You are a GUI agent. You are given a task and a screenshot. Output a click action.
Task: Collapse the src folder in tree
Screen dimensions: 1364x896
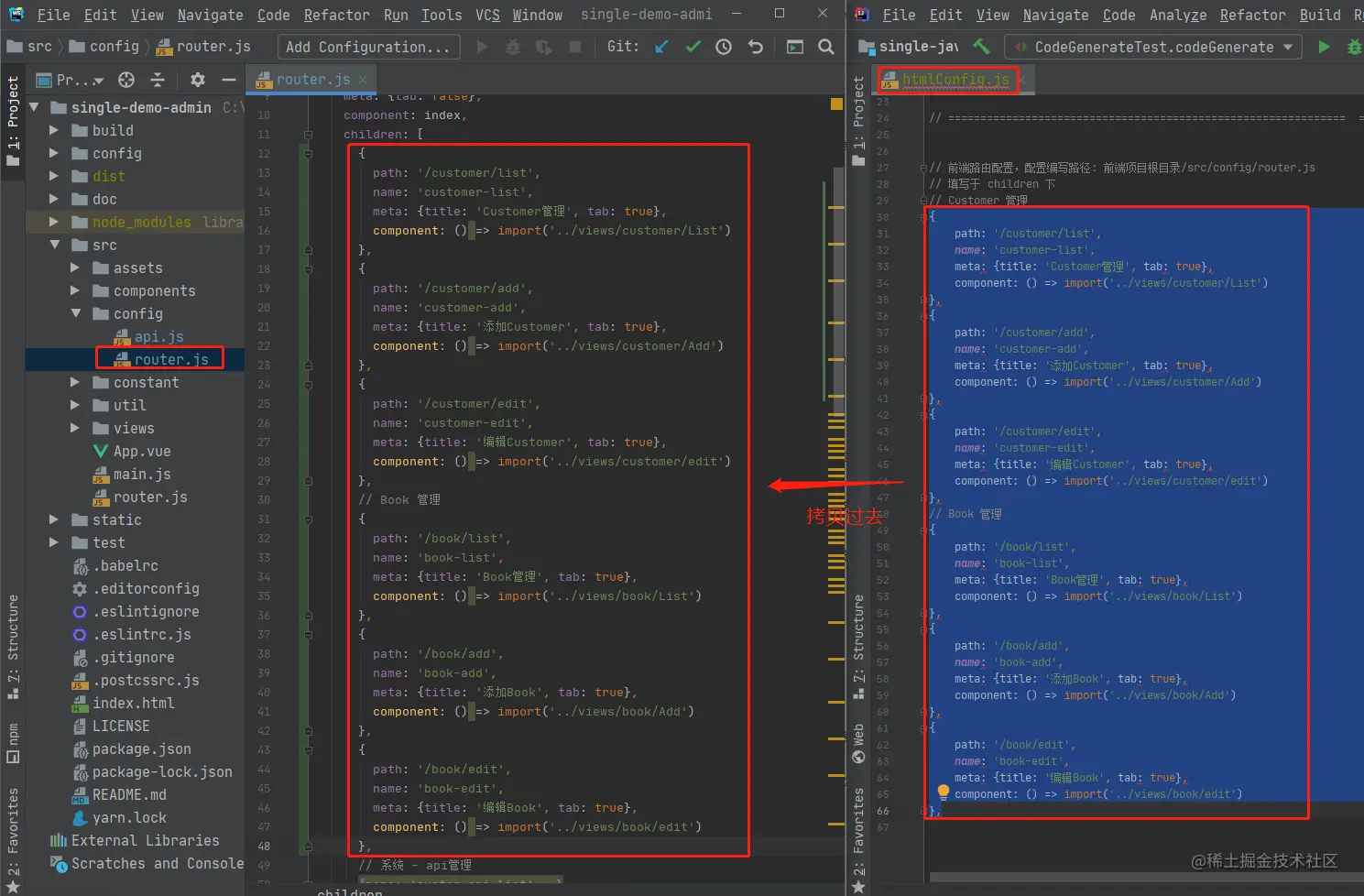tap(55, 245)
